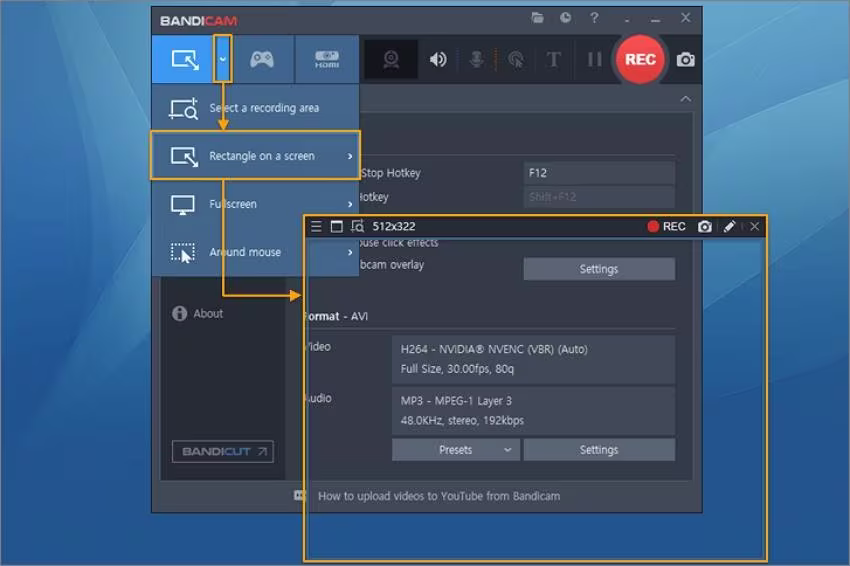This screenshot has height=566, width=850.
Task: Toggle speaker sound recording icon
Action: (x=438, y=59)
